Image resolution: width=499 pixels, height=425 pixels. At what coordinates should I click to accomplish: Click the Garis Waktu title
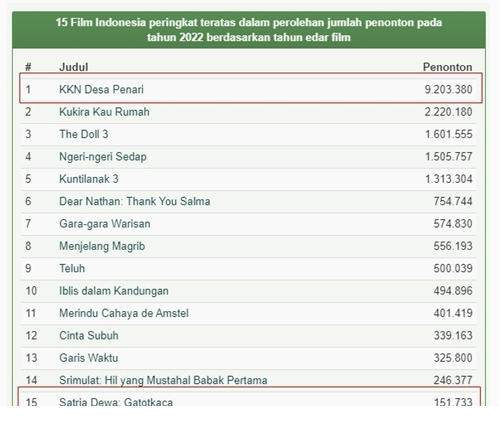(88, 358)
